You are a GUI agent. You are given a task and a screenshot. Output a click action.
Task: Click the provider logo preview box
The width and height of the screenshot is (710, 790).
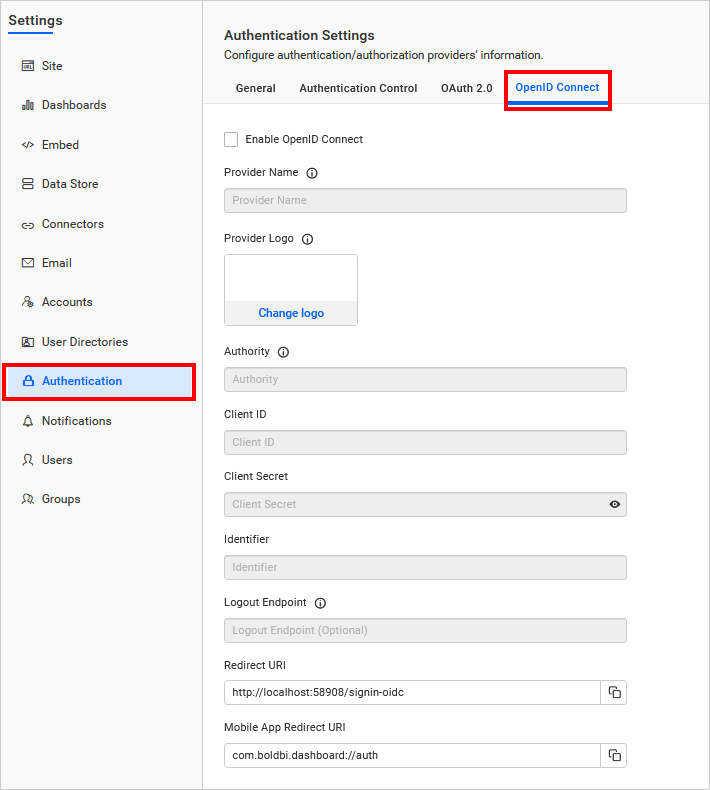click(291, 278)
